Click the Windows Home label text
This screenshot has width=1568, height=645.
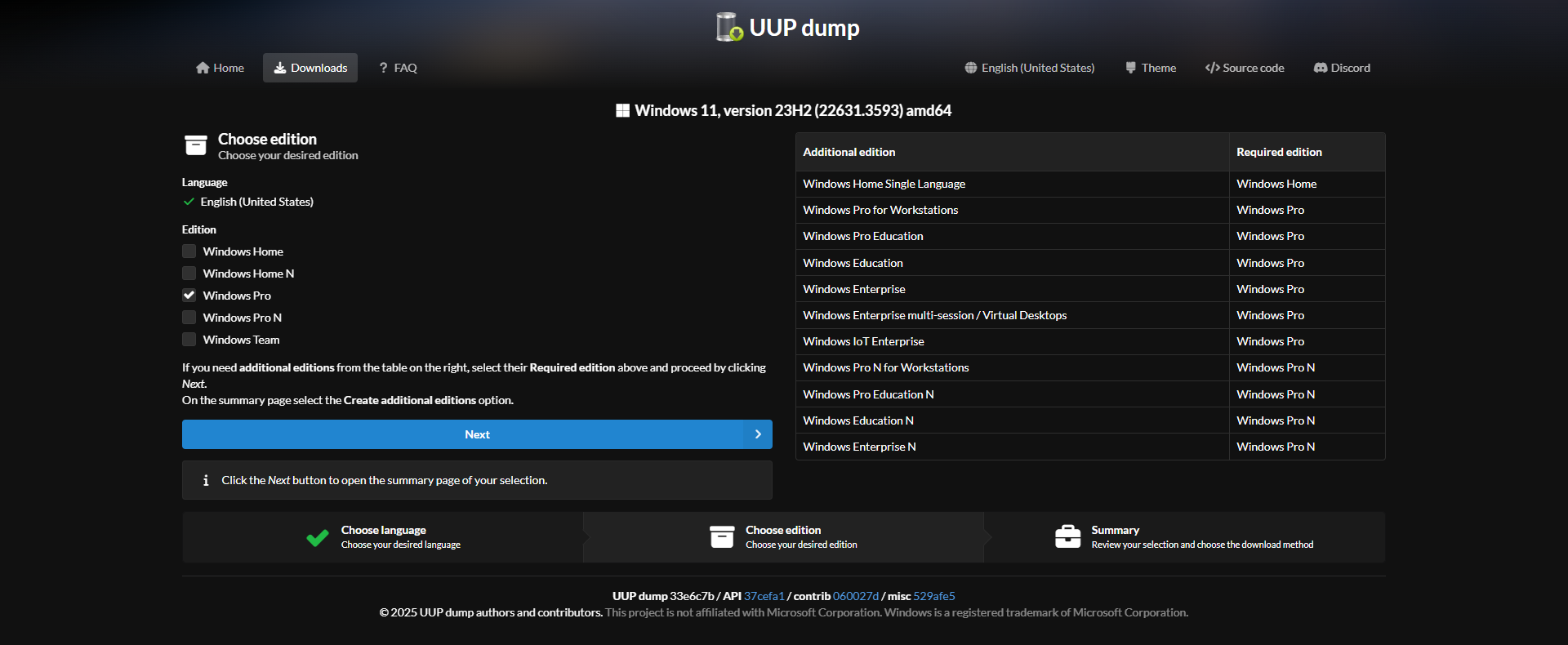coord(243,251)
